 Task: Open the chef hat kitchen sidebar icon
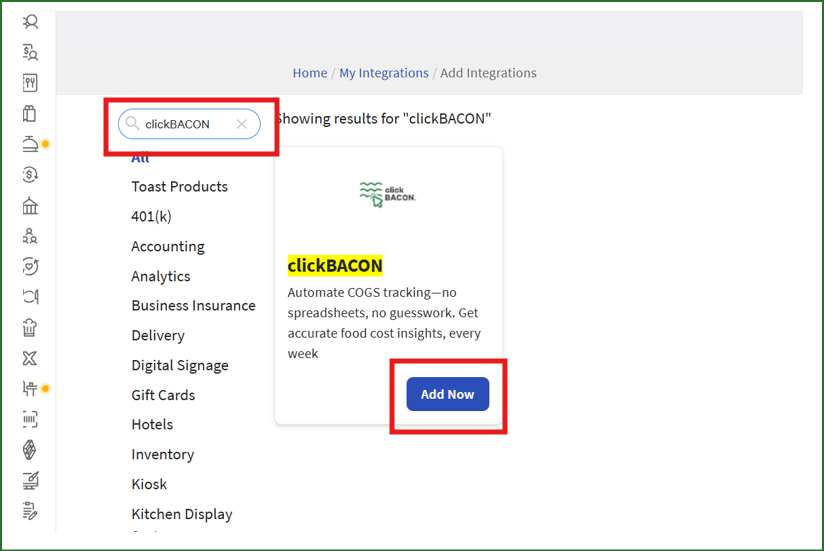tap(29, 327)
